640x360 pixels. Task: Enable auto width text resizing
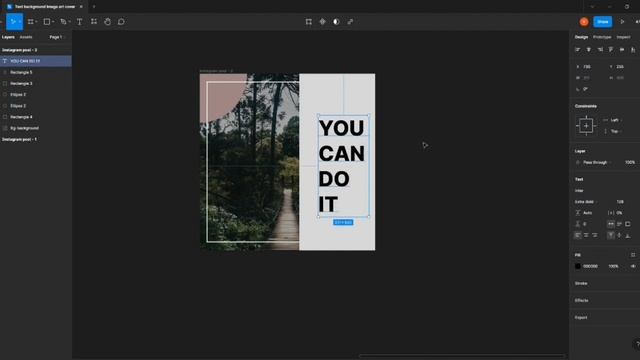point(611,224)
